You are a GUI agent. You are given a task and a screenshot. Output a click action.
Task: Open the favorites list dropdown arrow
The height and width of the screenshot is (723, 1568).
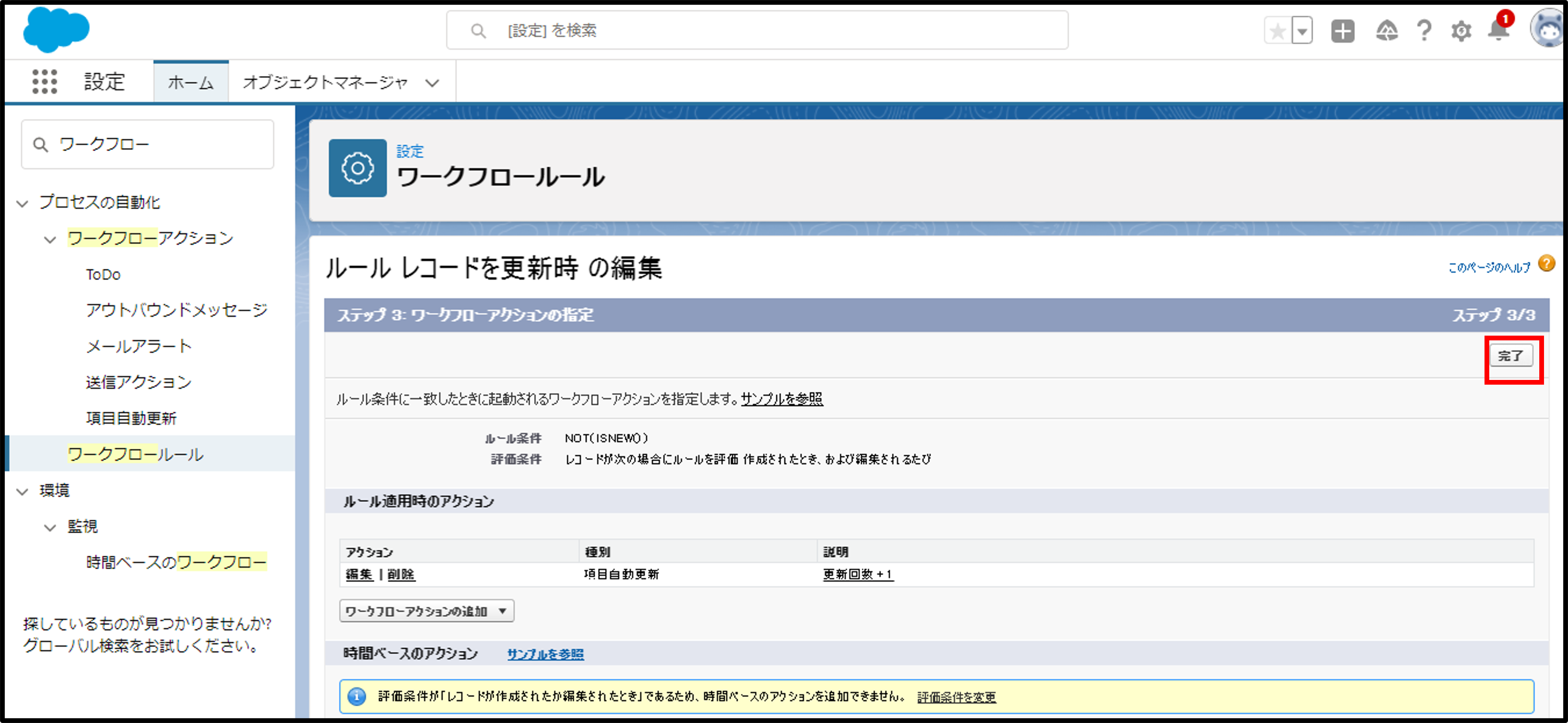pyautogui.click(x=1302, y=31)
